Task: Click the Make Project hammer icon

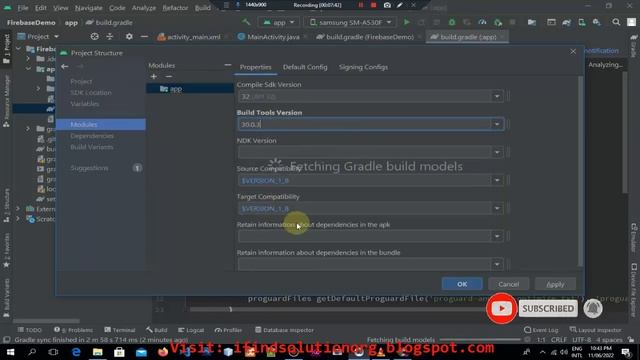Action: (x=246, y=22)
